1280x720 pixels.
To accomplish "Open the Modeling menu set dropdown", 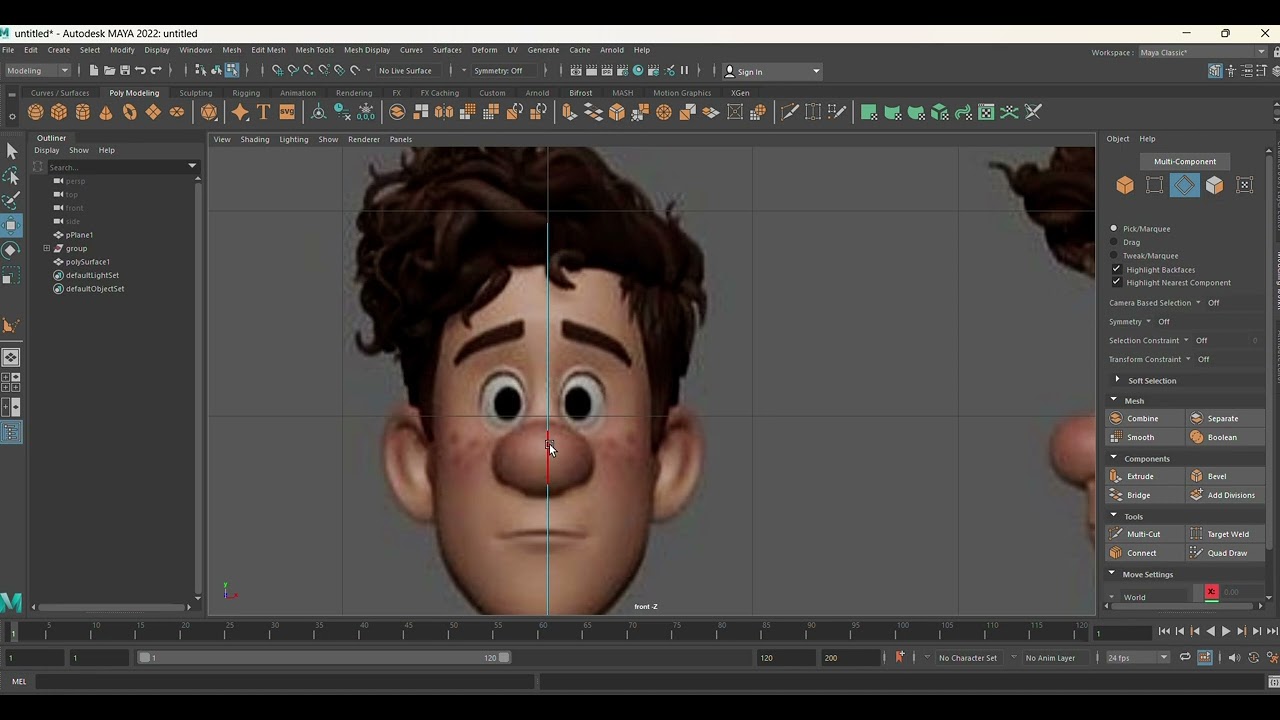I will tap(37, 71).
